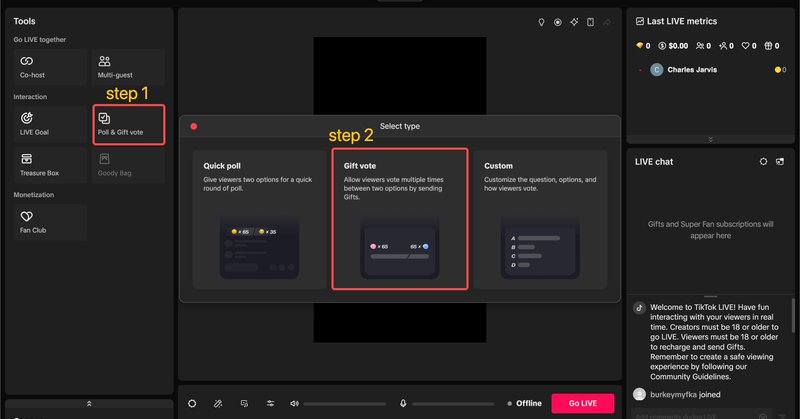Click the viewers count metric icon
Screen dimensions: 800x419
click(699, 45)
